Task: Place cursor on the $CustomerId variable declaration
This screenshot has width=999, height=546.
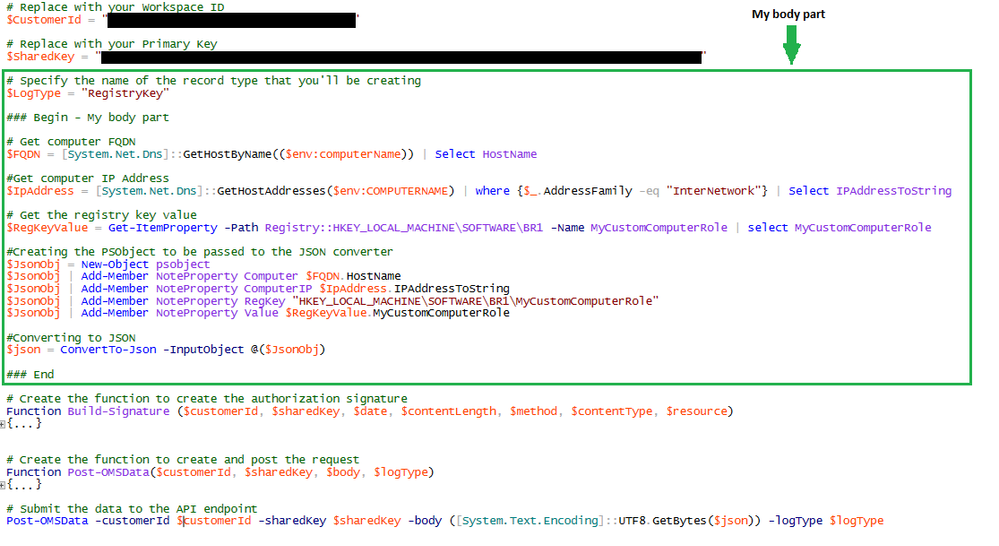Action: (44, 20)
